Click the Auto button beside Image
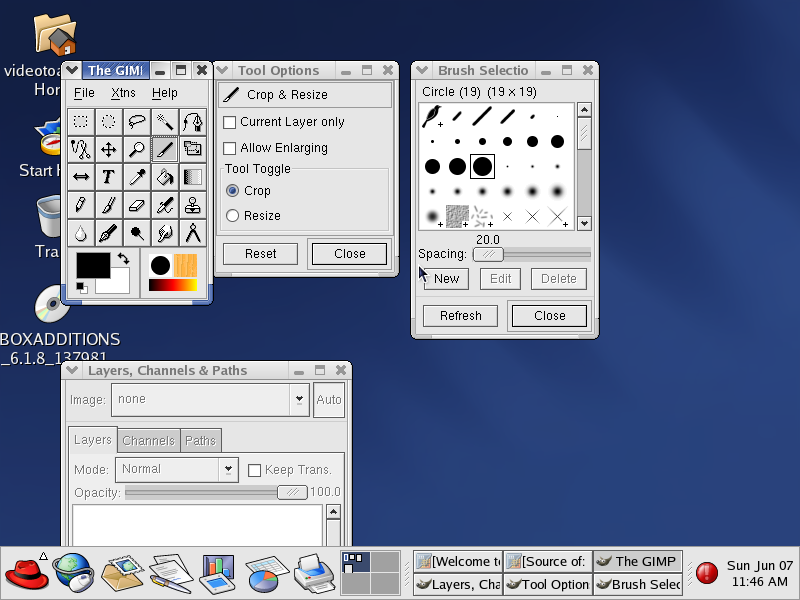This screenshot has width=800, height=600. tap(329, 399)
